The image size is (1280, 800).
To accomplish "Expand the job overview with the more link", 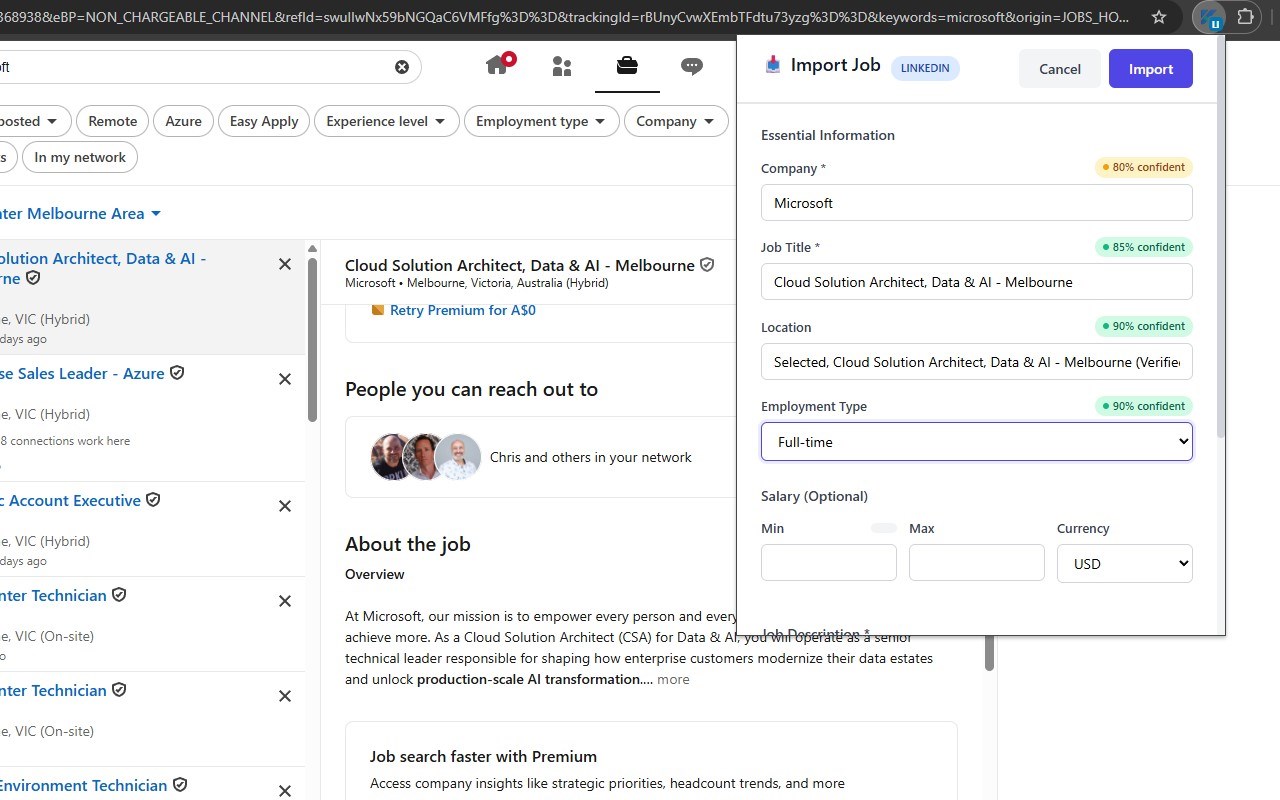I will tap(673, 679).
